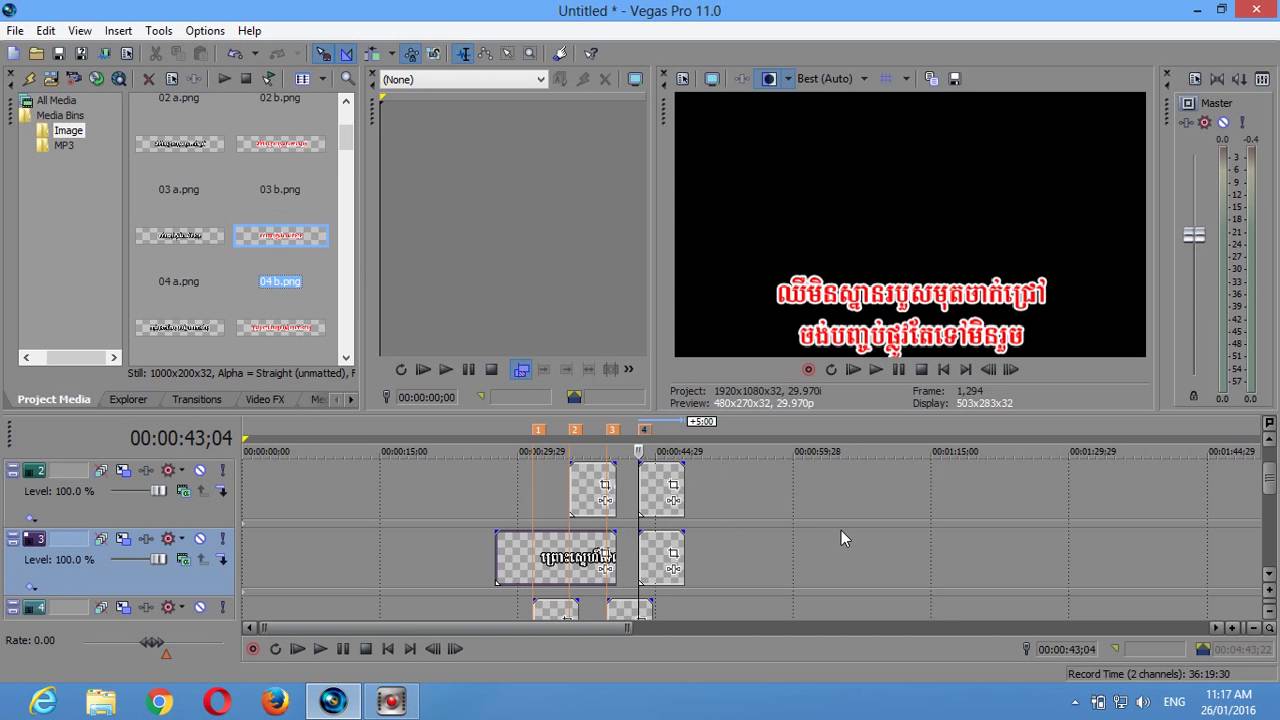Save the project with the floppy icon

(x=58, y=54)
